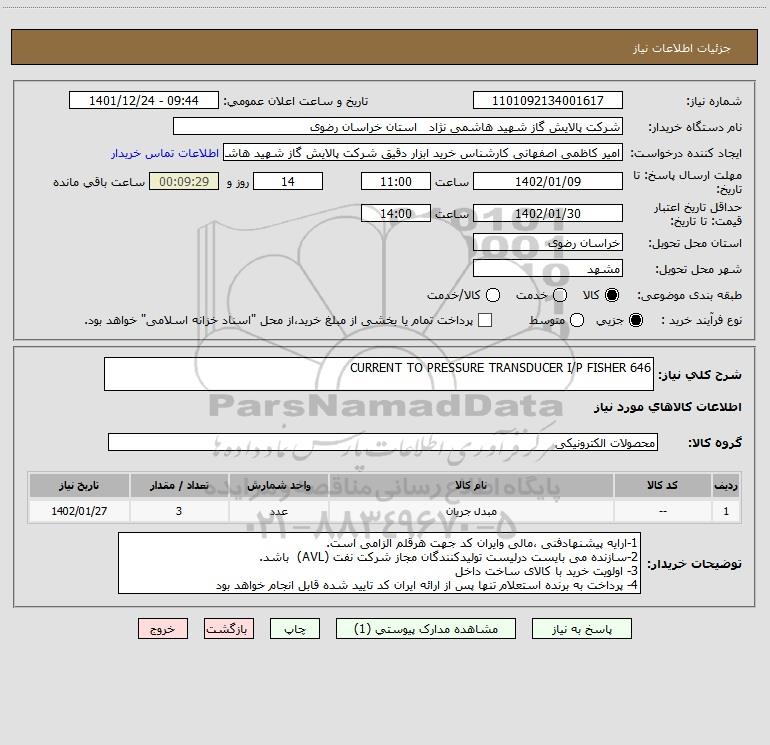Click the کد کالا column header
Viewport: 770px width, 745px height.
click(x=662, y=486)
